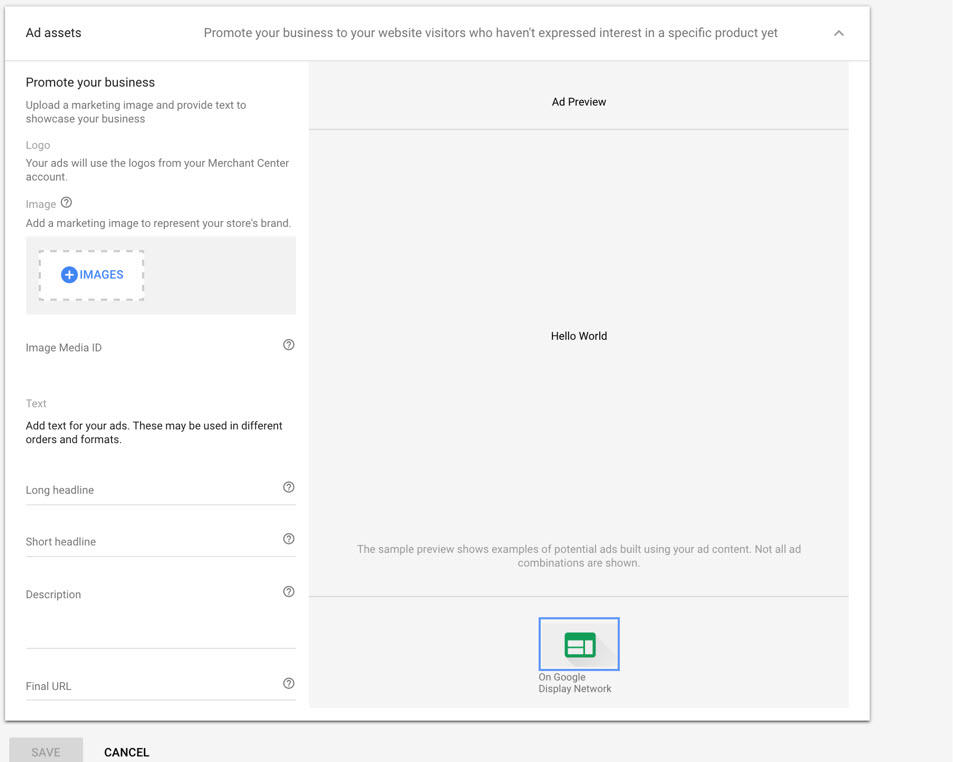Click the CANCEL button
The image size is (953, 762).
[x=126, y=752]
